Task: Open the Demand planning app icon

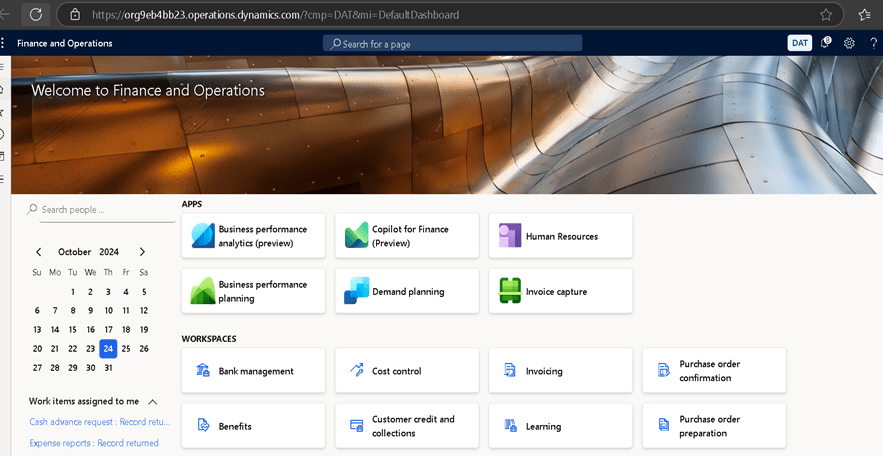Action: point(357,291)
